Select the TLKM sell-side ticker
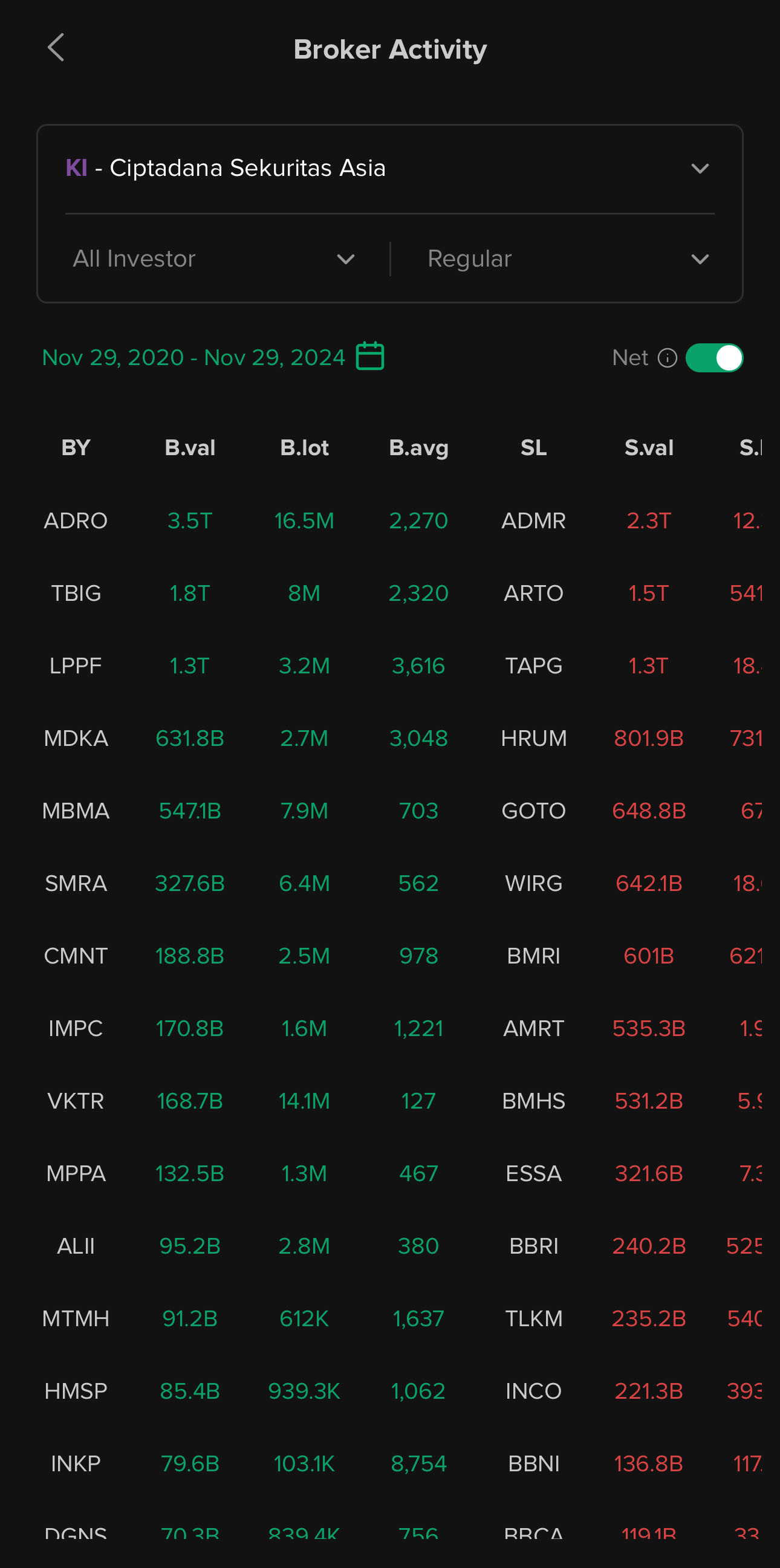 click(533, 1319)
